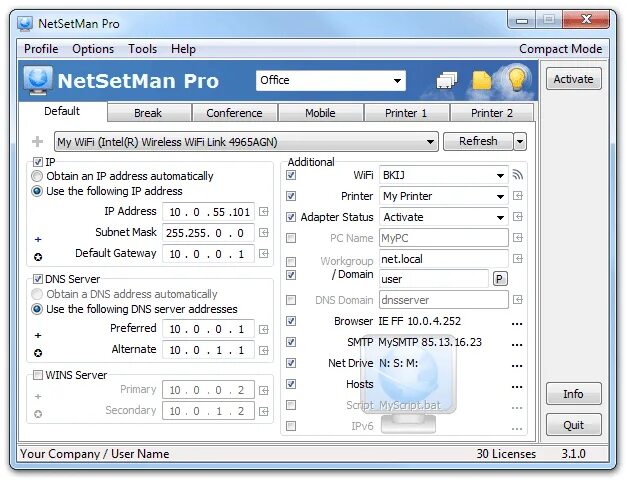Switch to the Mobile profile tab
The width and height of the screenshot is (627, 480).
tap(320, 113)
